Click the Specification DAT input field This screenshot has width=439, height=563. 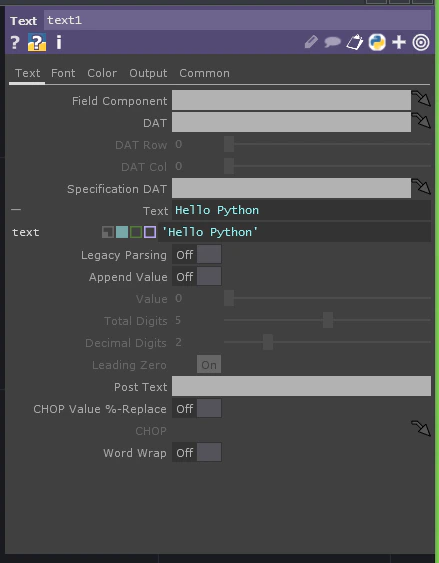[291, 188]
